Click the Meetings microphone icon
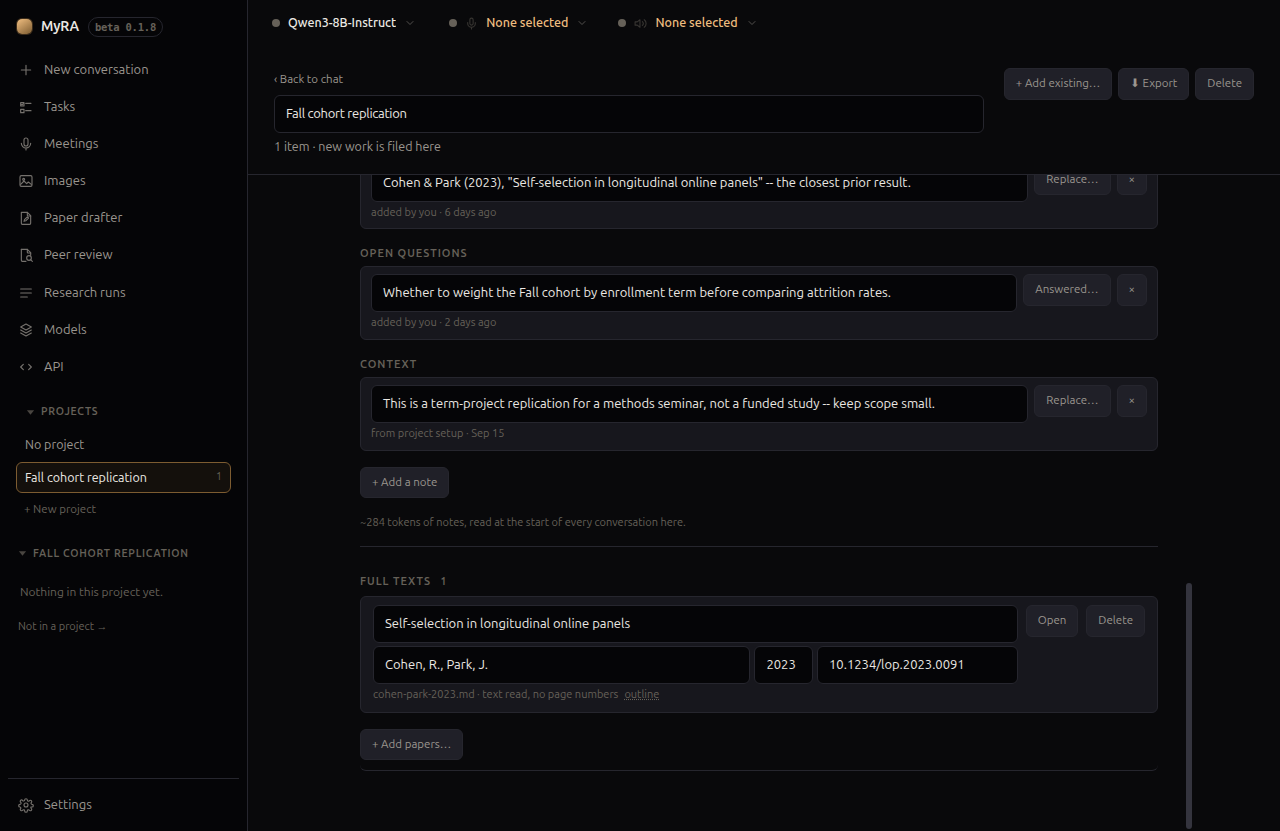Image resolution: width=1280 pixels, height=831 pixels. click(x=26, y=144)
